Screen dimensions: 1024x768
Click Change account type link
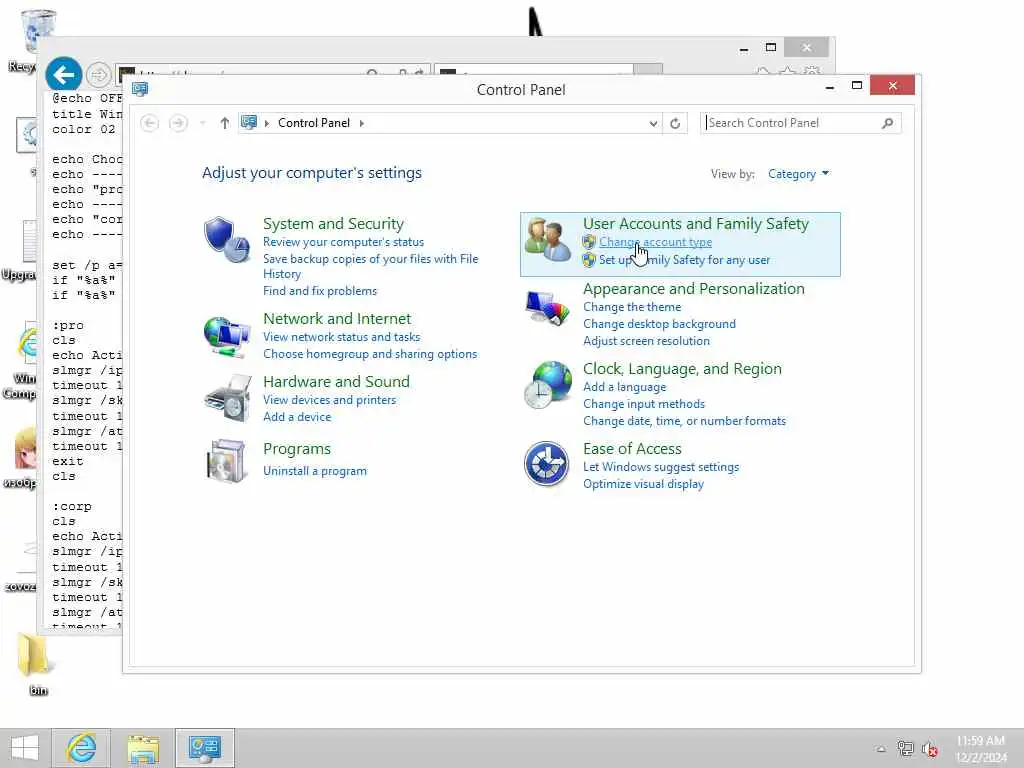pyautogui.click(x=656, y=242)
